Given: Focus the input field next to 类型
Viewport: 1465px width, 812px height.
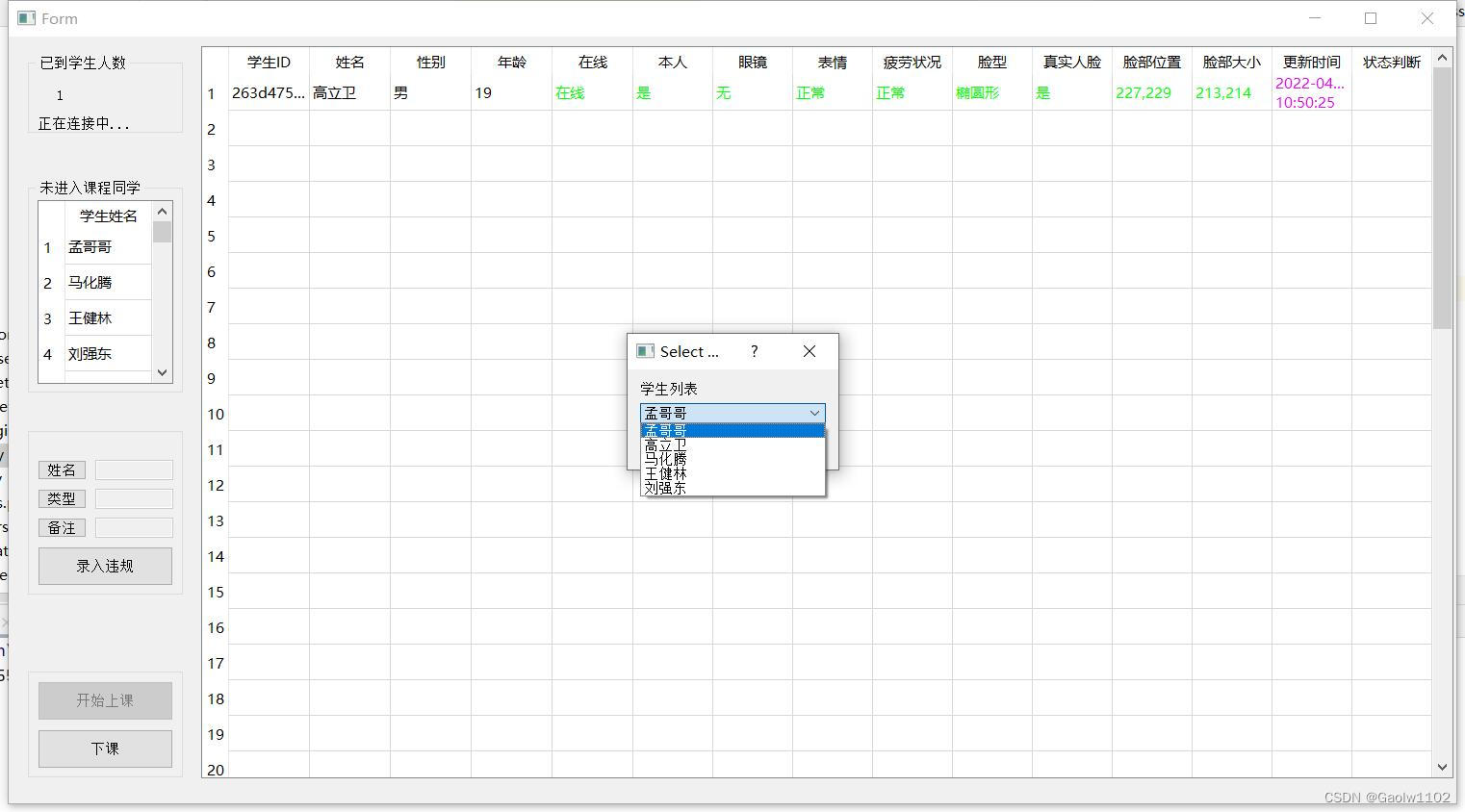Looking at the screenshot, I should coord(134,498).
